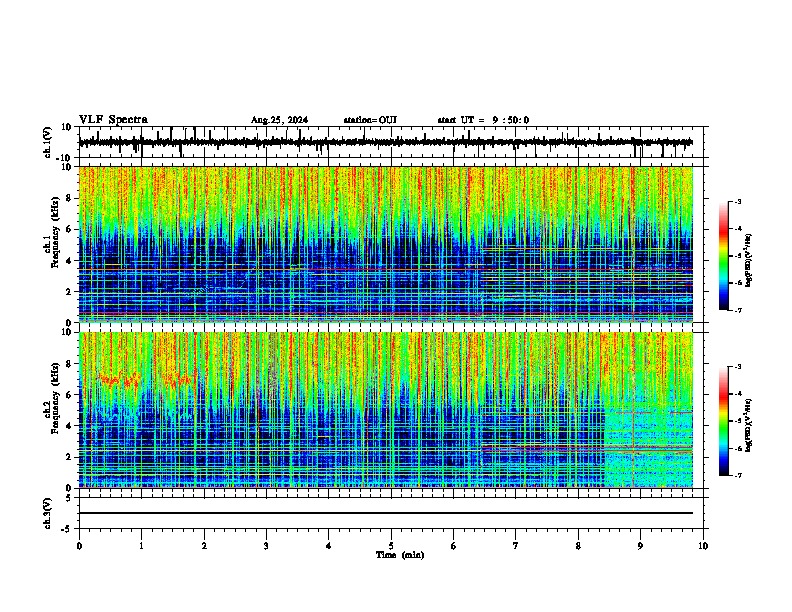
Task: Click the '-5' tick of the ch.3(V) axis
Action: pyautogui.click(x=68, y=529)
